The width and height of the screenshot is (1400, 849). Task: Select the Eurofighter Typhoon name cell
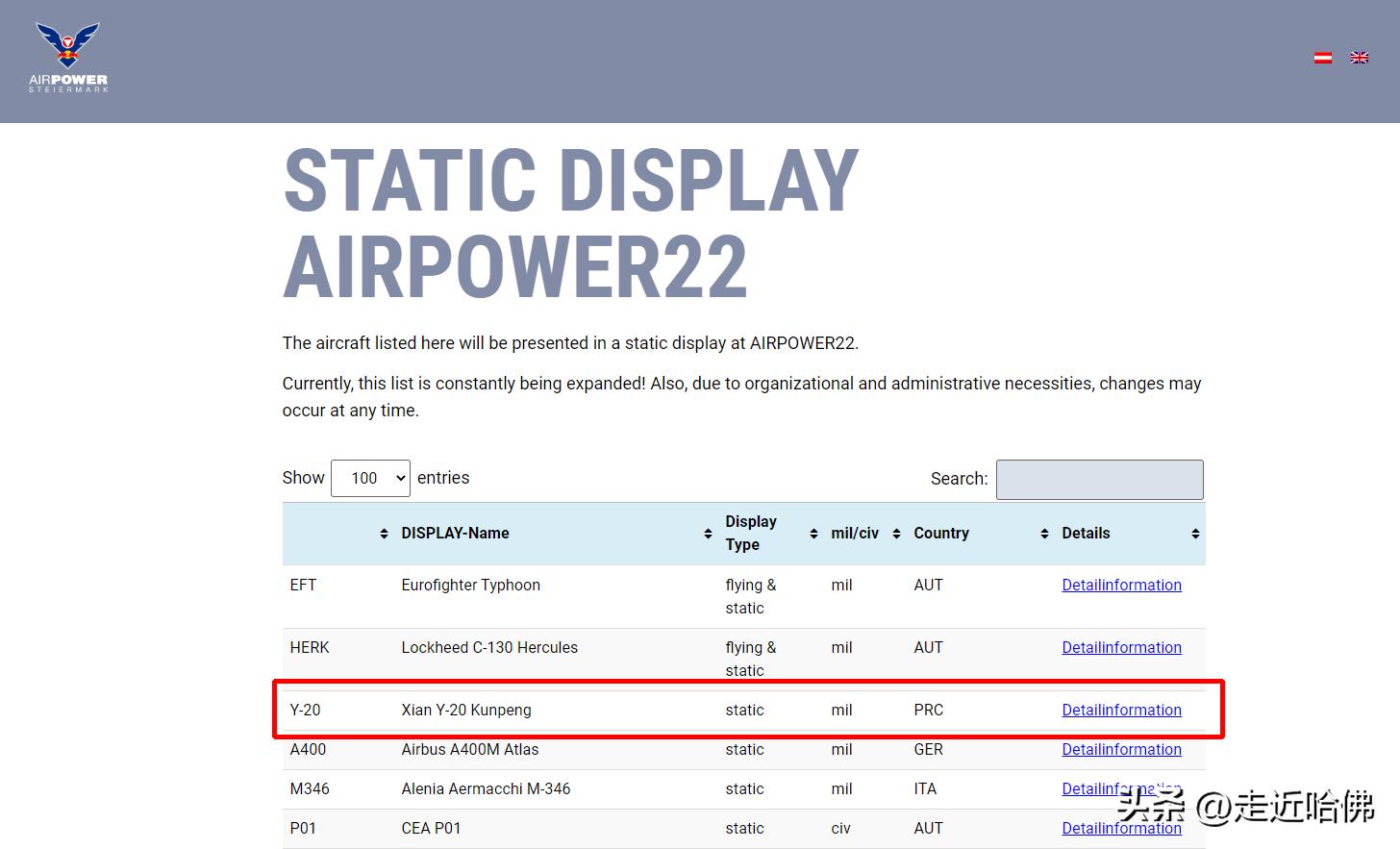470,585
